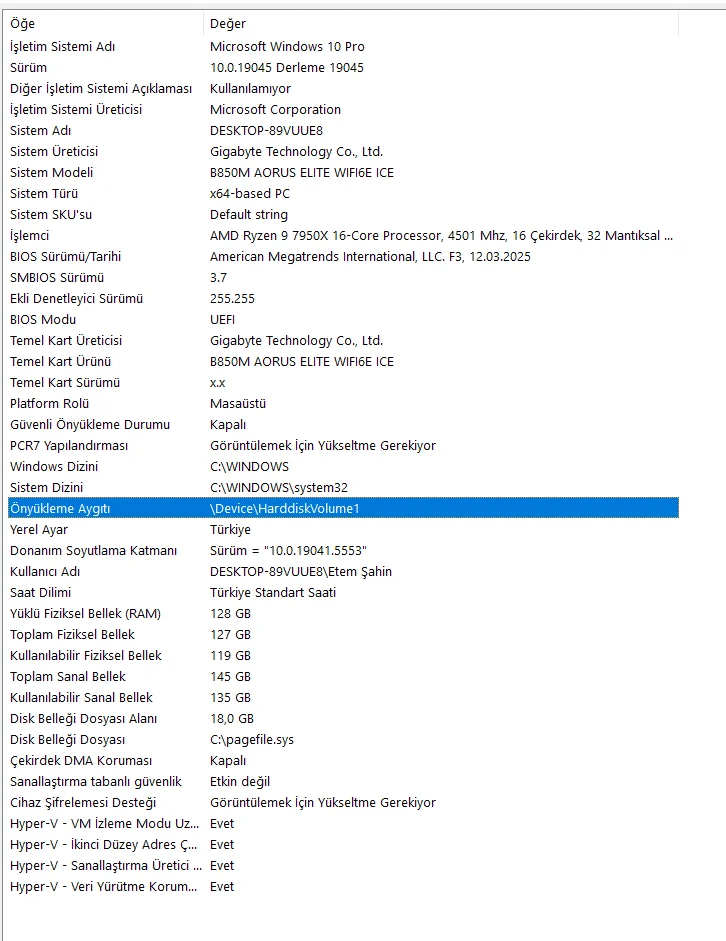Select the value 10.0.19045 Derleme 19045
This screenshot has width=726, height=941.
(286, 67)
